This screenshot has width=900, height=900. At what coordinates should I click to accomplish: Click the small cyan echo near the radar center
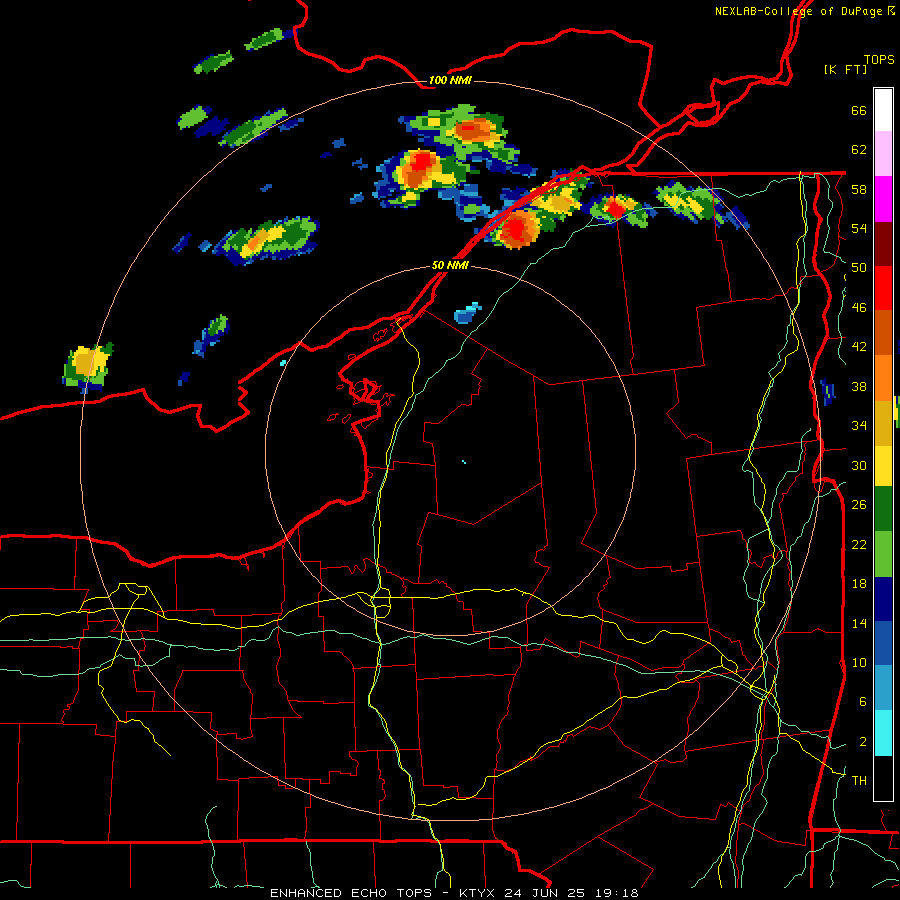(x=464, y=462)
